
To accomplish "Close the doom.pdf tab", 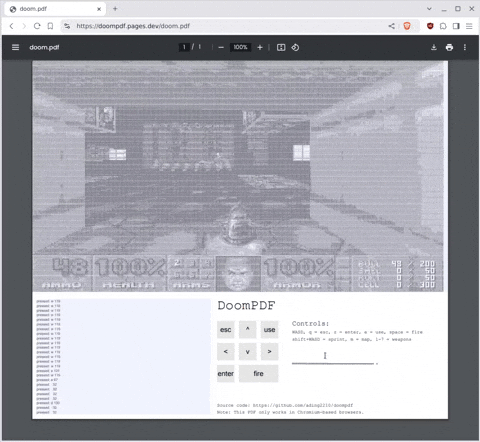I will pos(99,9).
